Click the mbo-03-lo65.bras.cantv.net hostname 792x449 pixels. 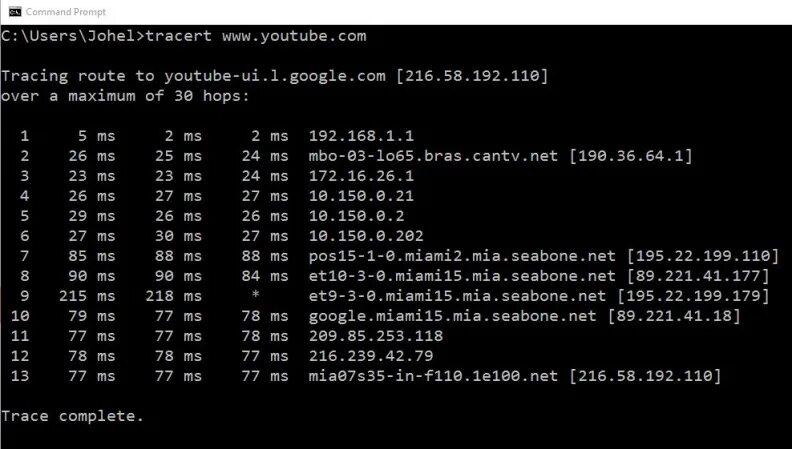(433, 156)
